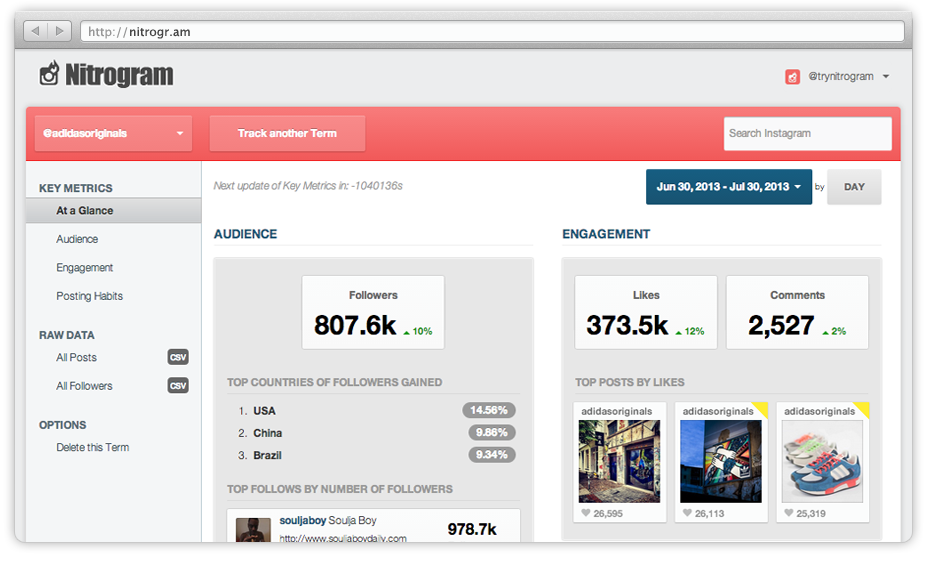Download All Followers CSV icon
Image resolution: width=927 pixels, height=562 pixels.
pyautogui.click(x=177, y=386)
